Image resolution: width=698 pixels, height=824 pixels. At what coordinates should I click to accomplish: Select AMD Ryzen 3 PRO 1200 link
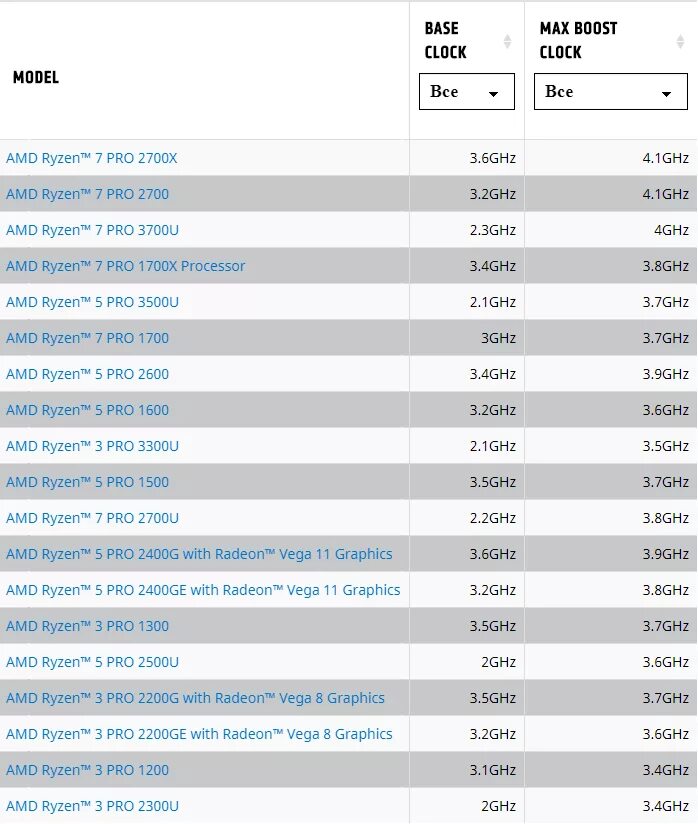[87, 770]
